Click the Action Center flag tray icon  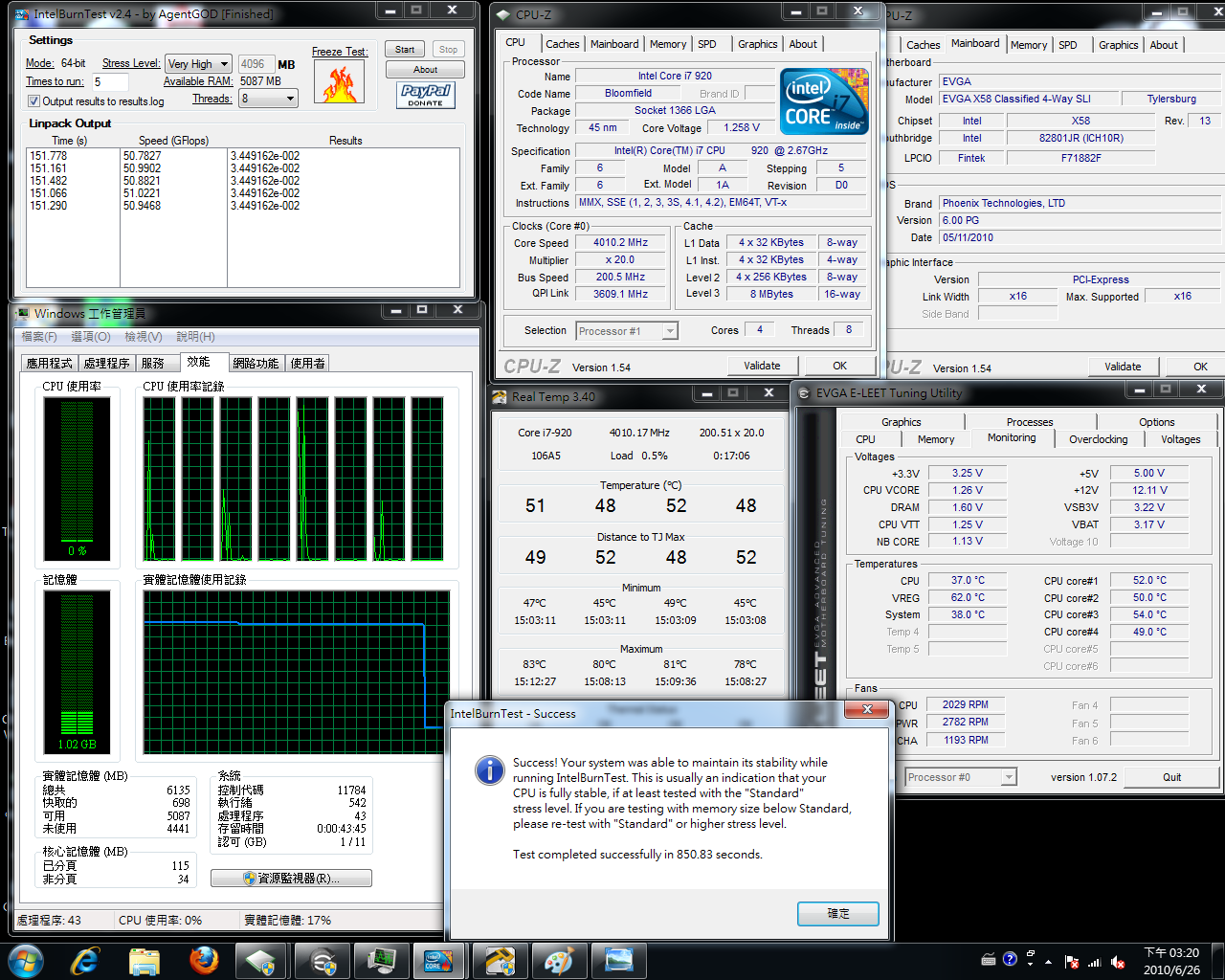coord(1072,963)
